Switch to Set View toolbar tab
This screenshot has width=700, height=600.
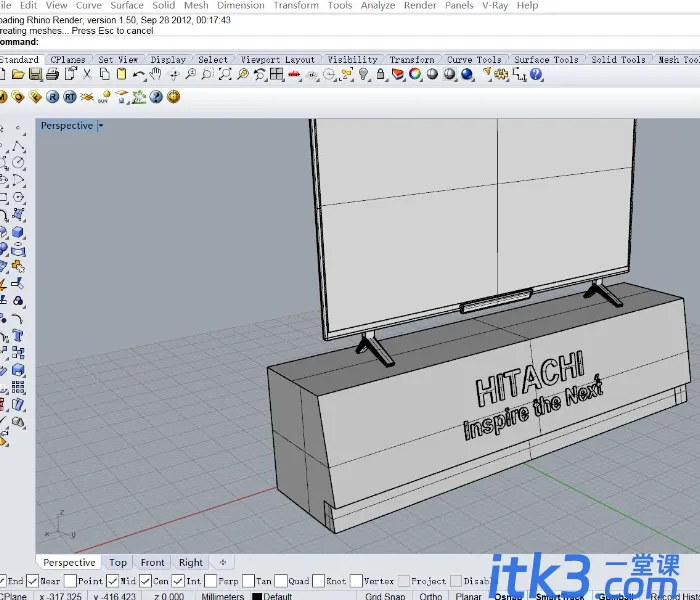click(x=118, y=60)
